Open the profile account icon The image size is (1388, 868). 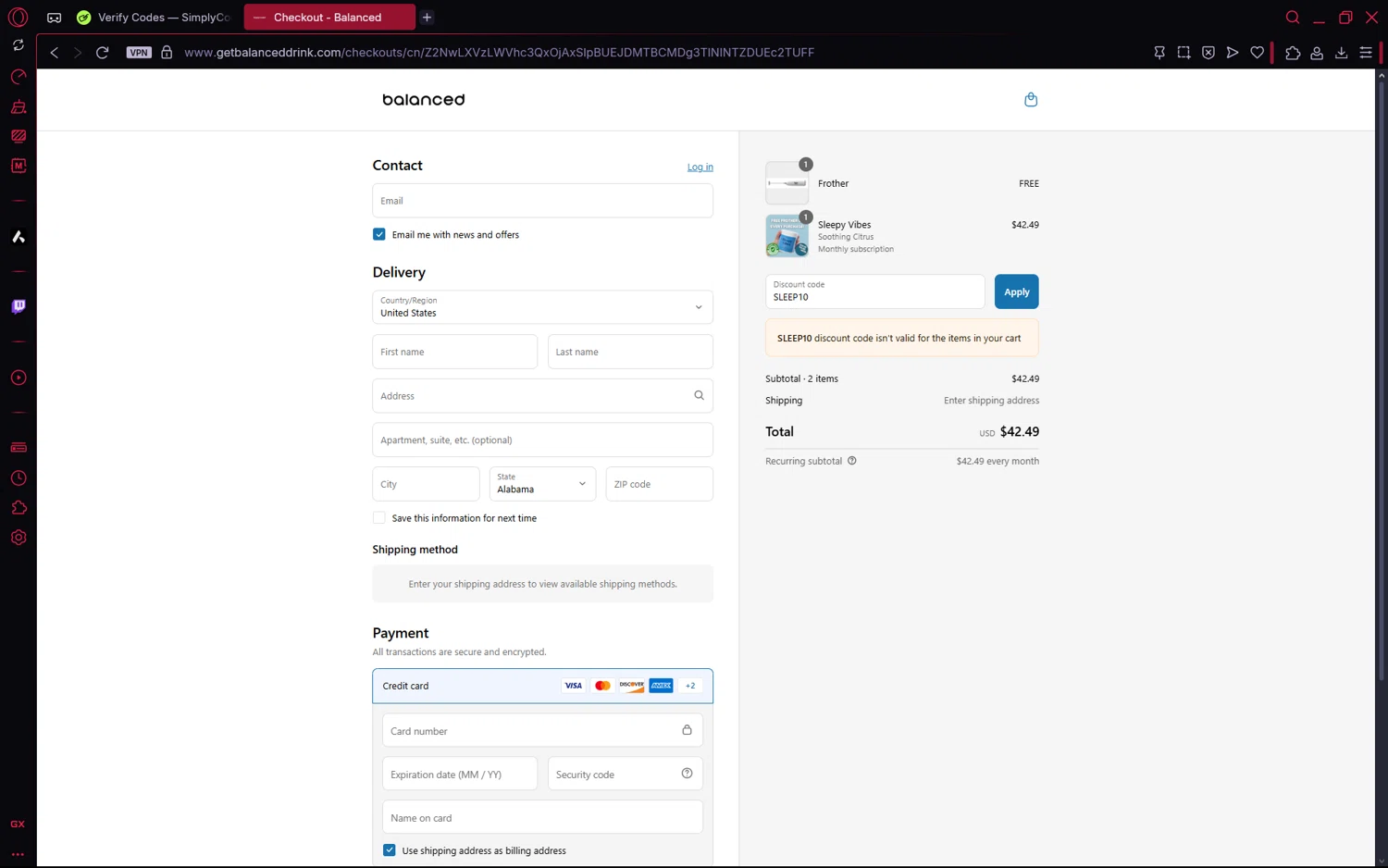pos(1317,53)
